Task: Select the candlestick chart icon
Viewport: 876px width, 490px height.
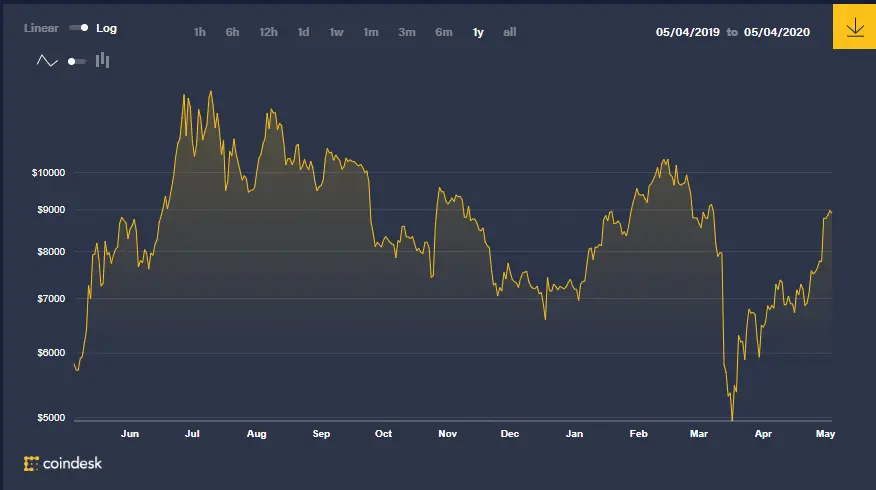Action: [x=102, y=60]
